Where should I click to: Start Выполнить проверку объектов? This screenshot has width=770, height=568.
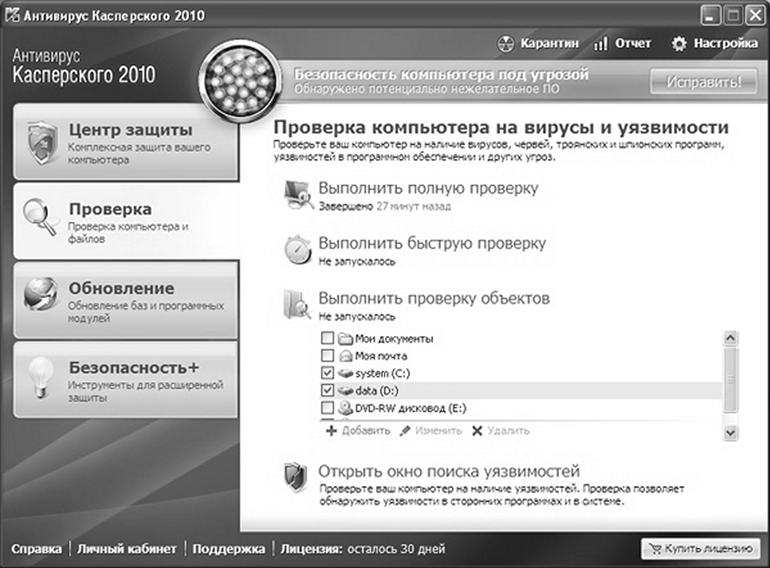pos(434,298)
